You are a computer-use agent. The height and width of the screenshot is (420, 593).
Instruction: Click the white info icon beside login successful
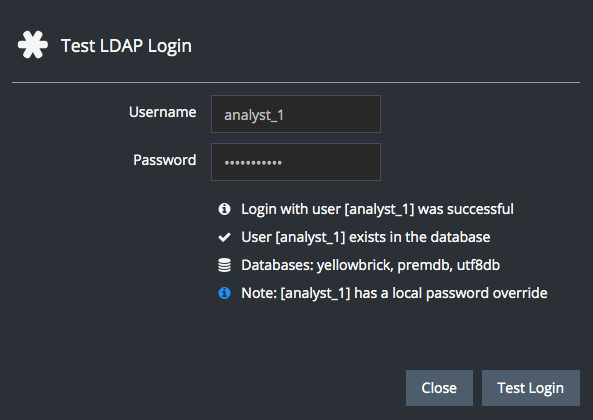(x=224, y=209)
